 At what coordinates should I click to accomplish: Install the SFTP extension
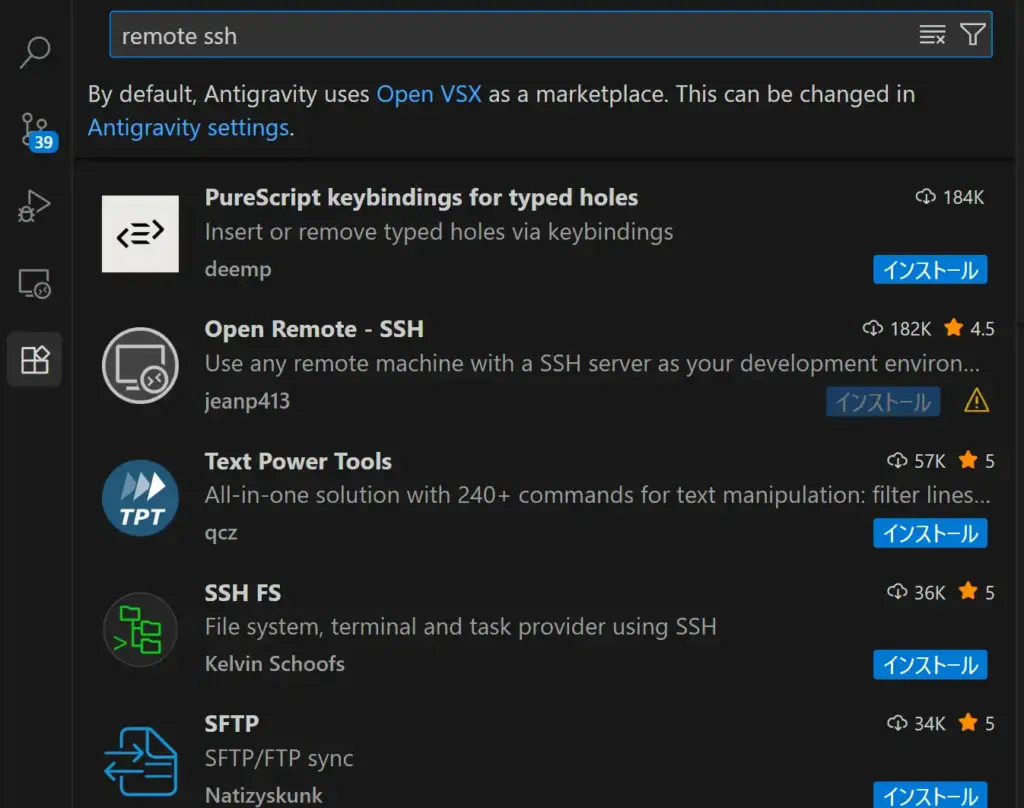pos(930,795)
